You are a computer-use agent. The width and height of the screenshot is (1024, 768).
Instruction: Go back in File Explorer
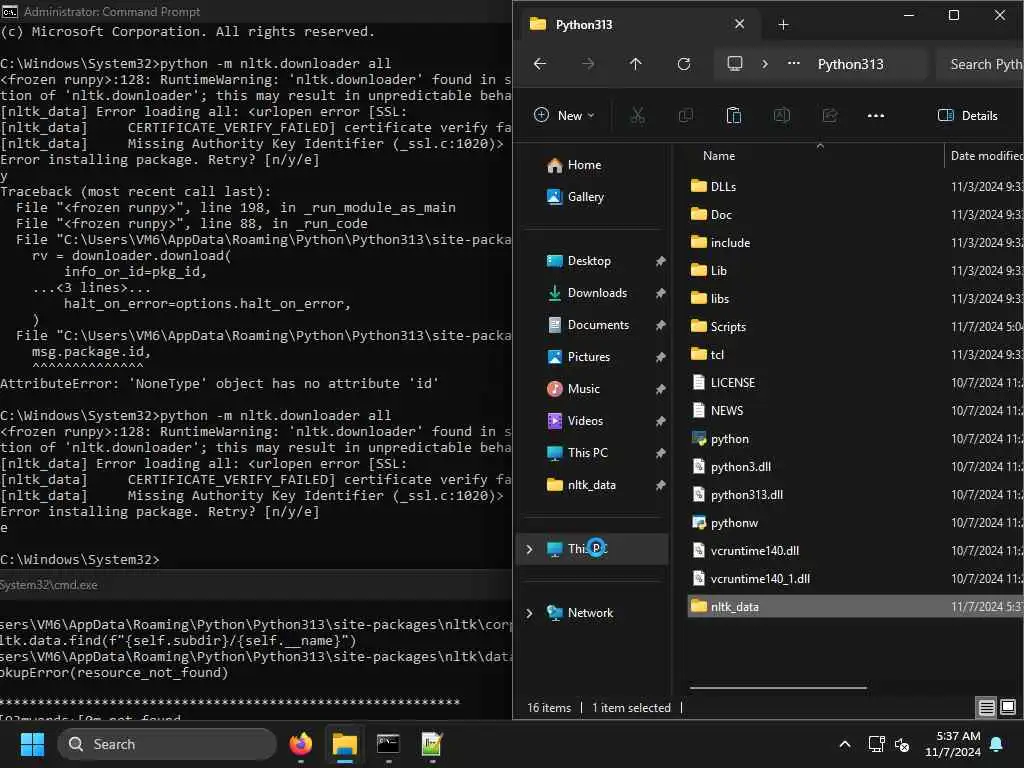(540, 64)
